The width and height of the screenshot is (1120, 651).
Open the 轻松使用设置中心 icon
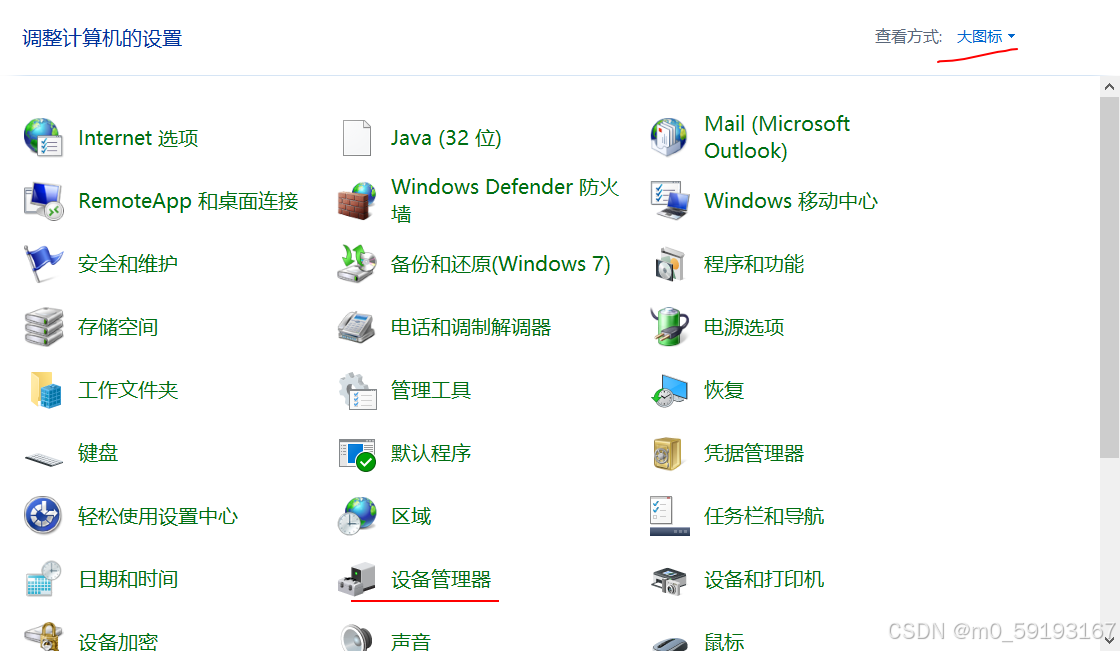coord(43,515)
